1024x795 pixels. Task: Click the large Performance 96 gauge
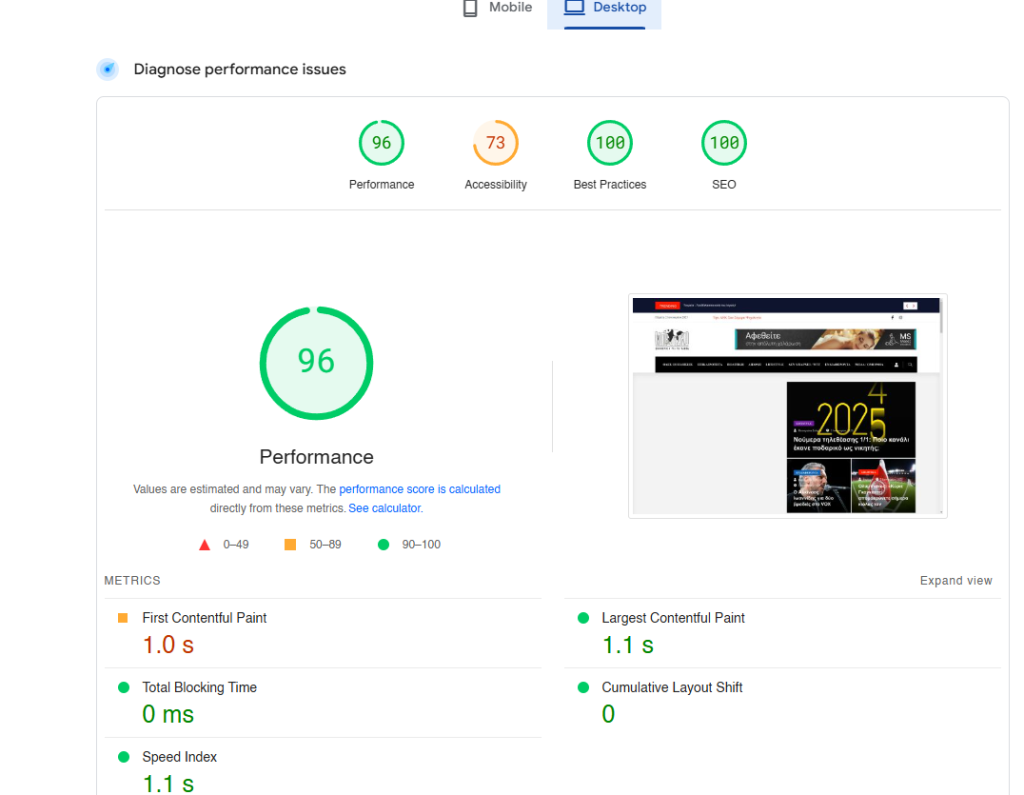click(316, 363)
